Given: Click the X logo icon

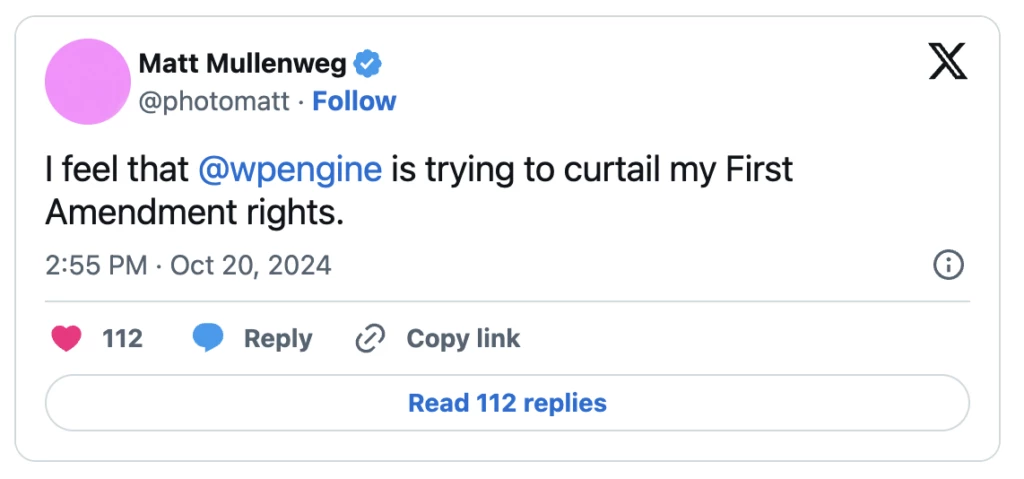Looking at the screenshot, I should (x=947, y=62).
